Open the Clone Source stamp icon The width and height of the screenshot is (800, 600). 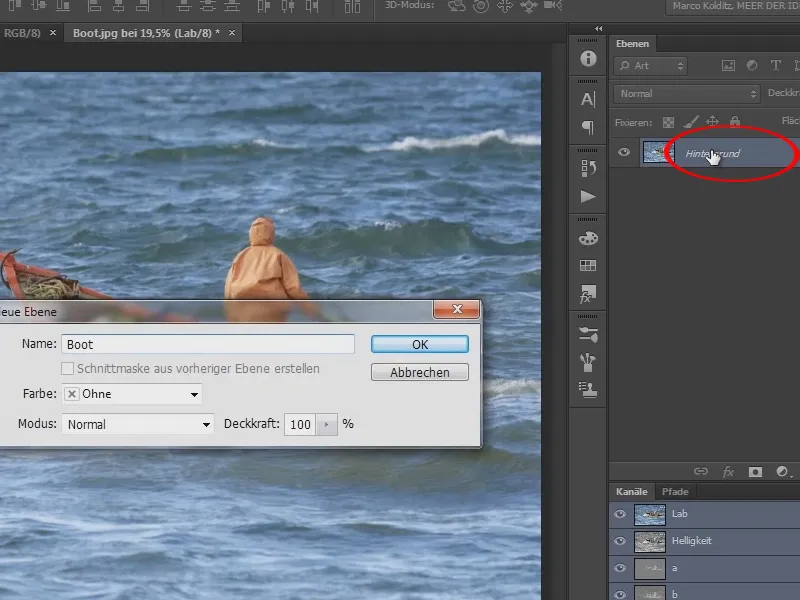(x=588, y=390)
